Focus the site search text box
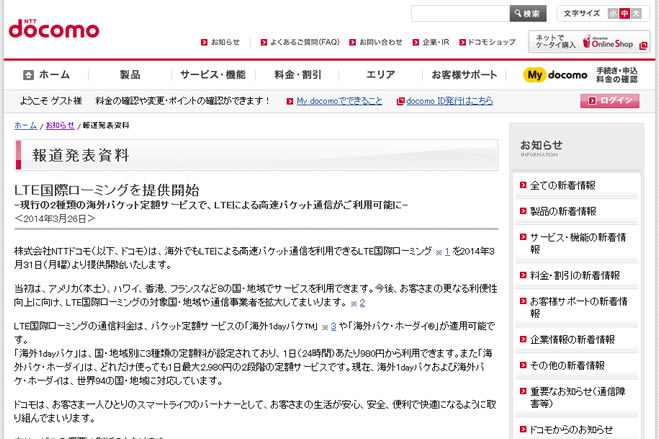Screen dimensions: 659x439 pos(461,13)
